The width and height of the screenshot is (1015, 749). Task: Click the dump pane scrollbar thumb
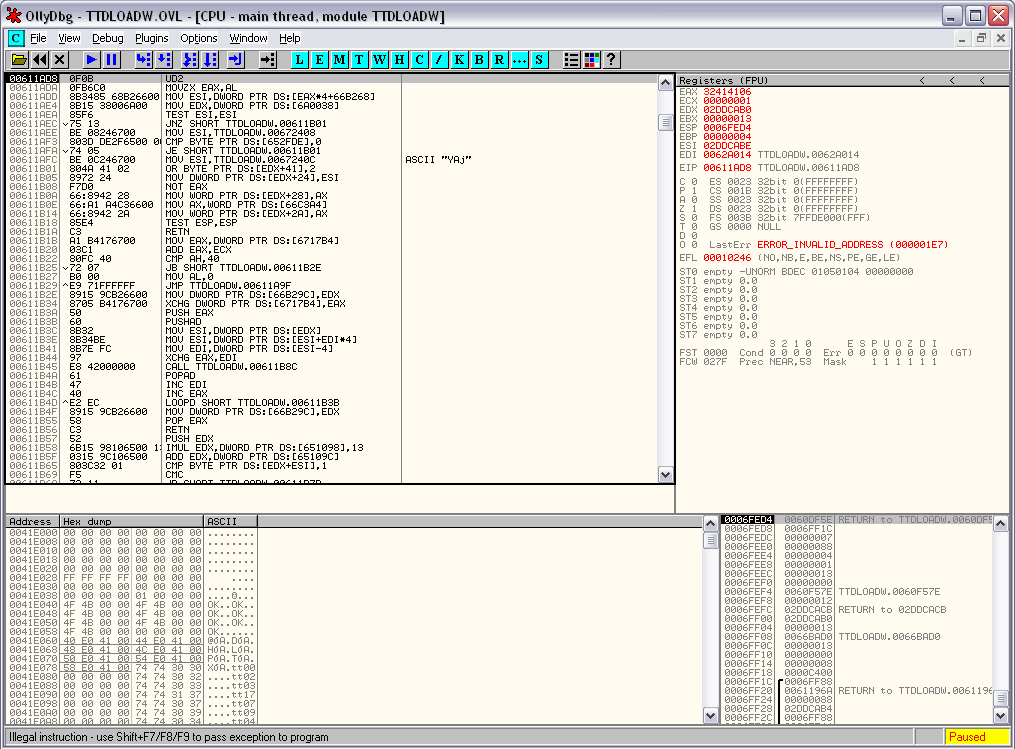710,540
